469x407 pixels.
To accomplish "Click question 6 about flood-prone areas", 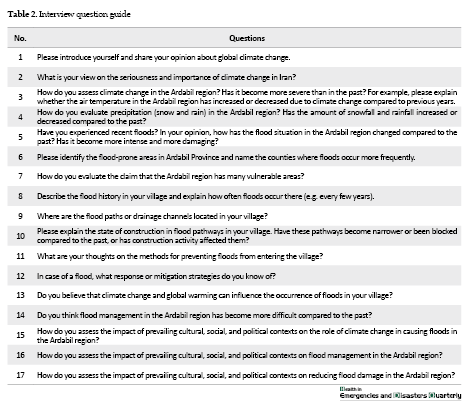I will click(x=226, y=157).
